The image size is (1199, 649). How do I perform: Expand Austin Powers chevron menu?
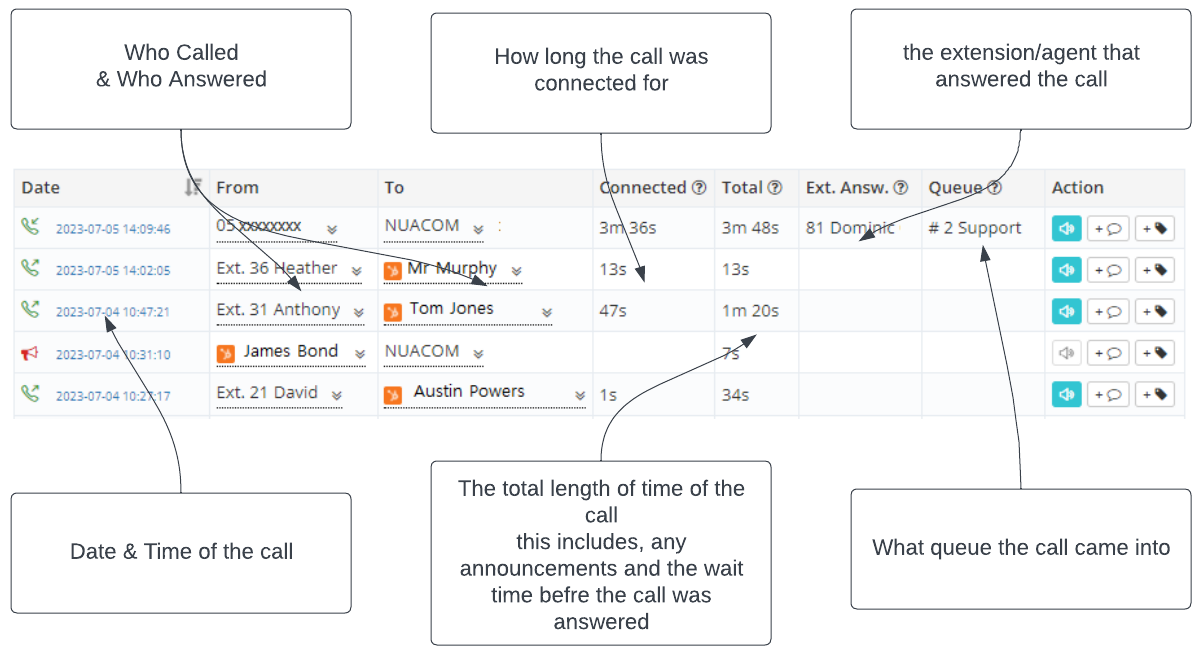click(580, 395)
